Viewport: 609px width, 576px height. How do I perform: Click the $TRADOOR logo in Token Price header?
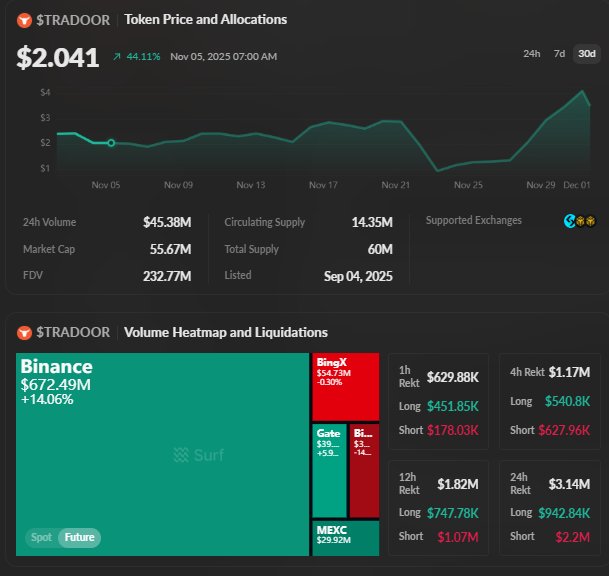point(24,20)
